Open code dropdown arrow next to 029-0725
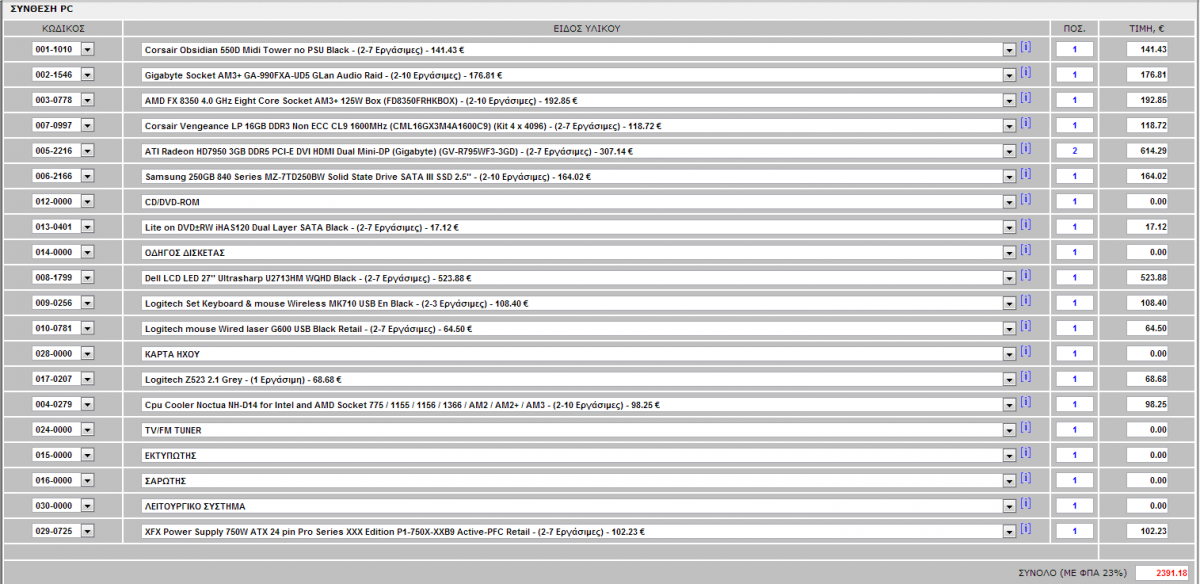 [x=87, y=531]
